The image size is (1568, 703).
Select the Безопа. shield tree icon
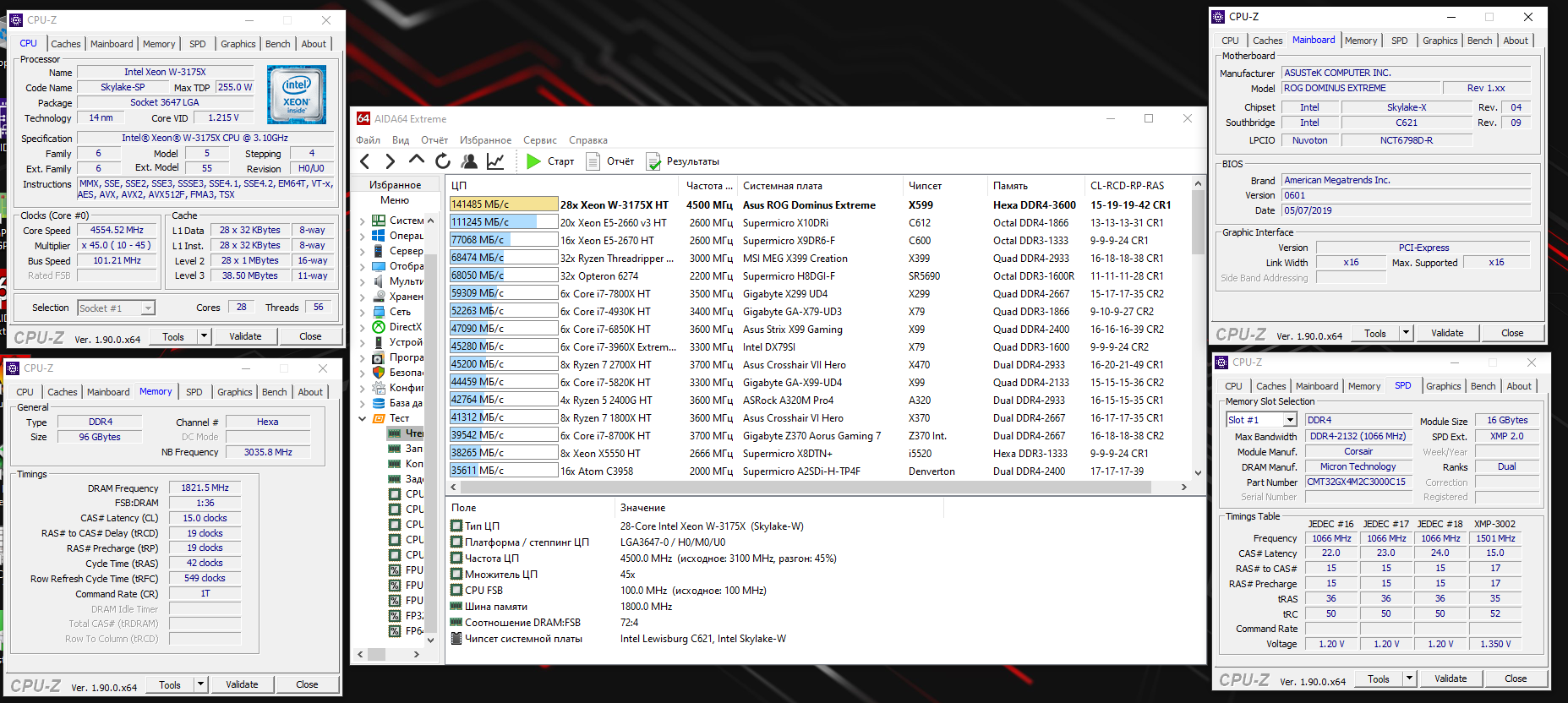(x=379, y=373)
